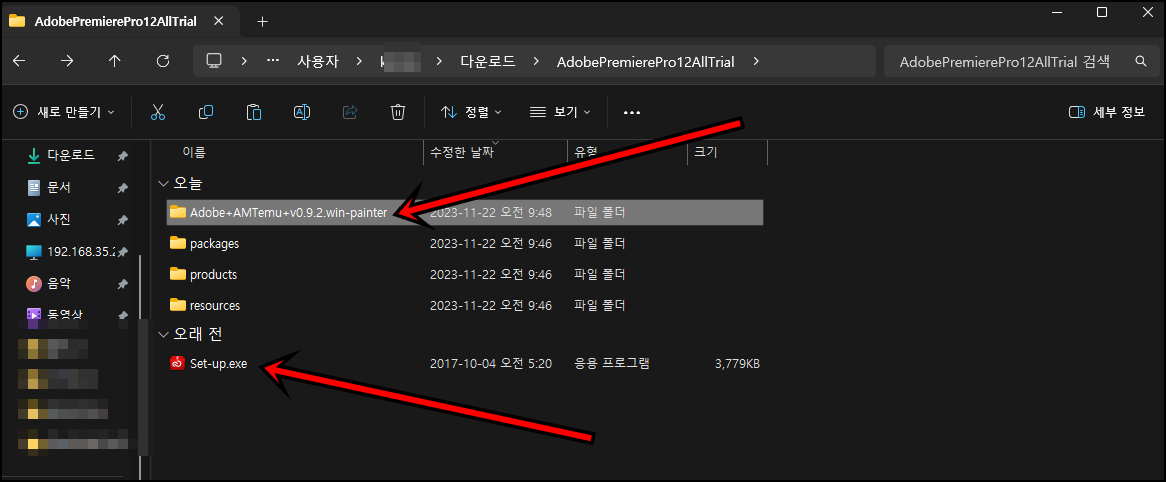Sort by 이름 column header
Image resolution: width=1166 pixels, height=482 pixels.
coord(194,152)
